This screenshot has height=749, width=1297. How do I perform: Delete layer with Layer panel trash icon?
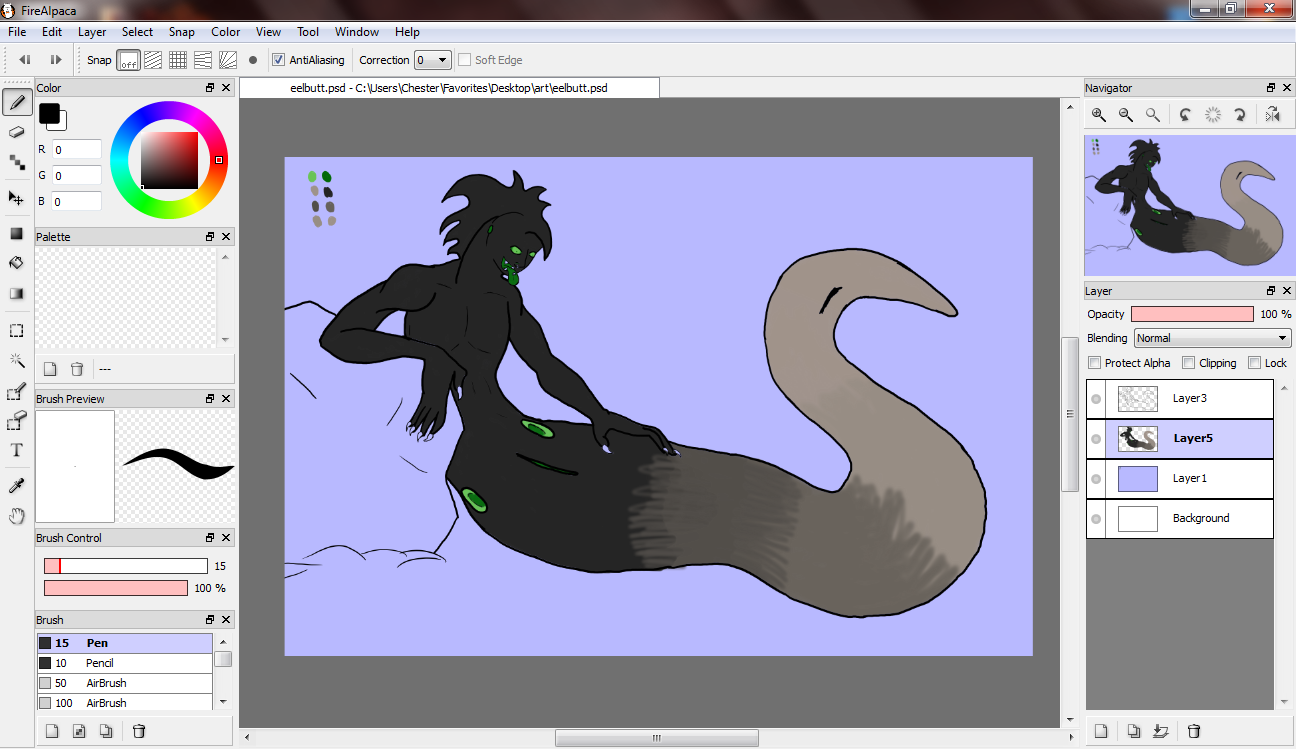(x=1193, y=731)
